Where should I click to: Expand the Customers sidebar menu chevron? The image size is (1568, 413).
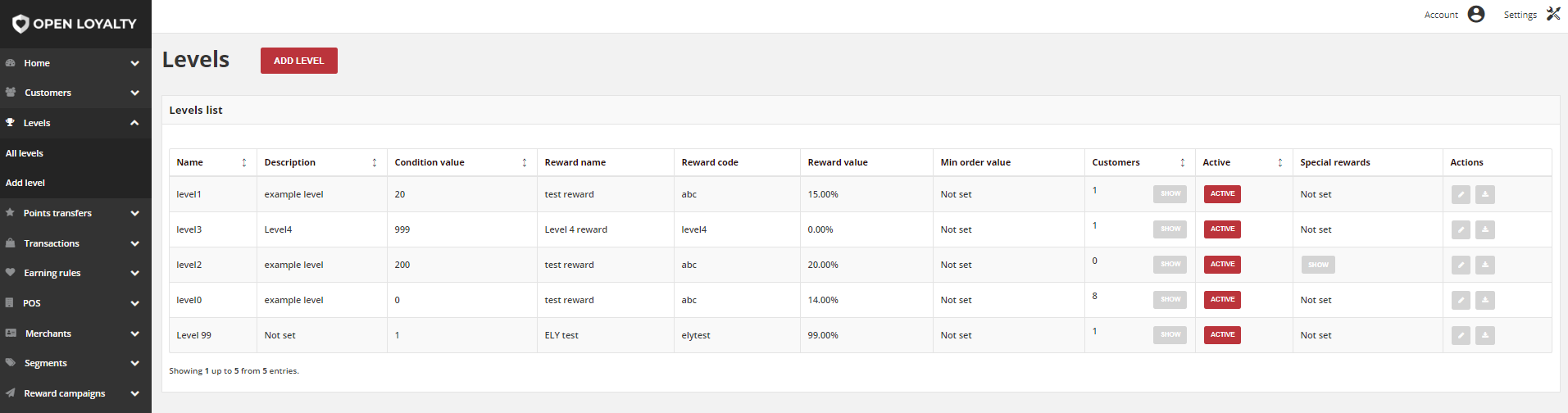point(134,93)
